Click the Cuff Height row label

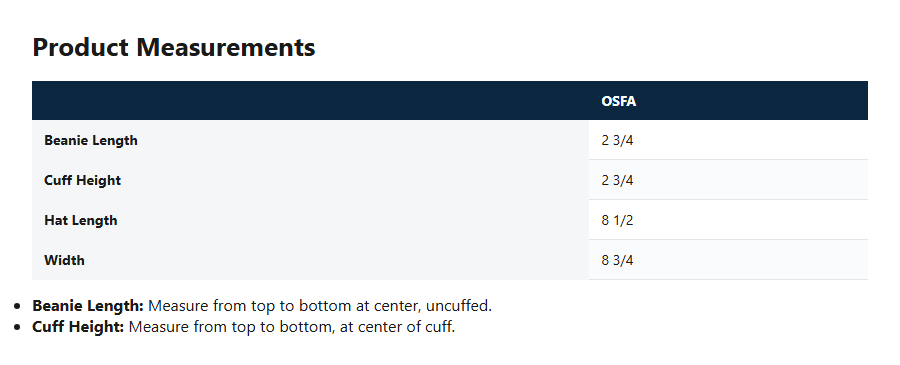(83, 180)
